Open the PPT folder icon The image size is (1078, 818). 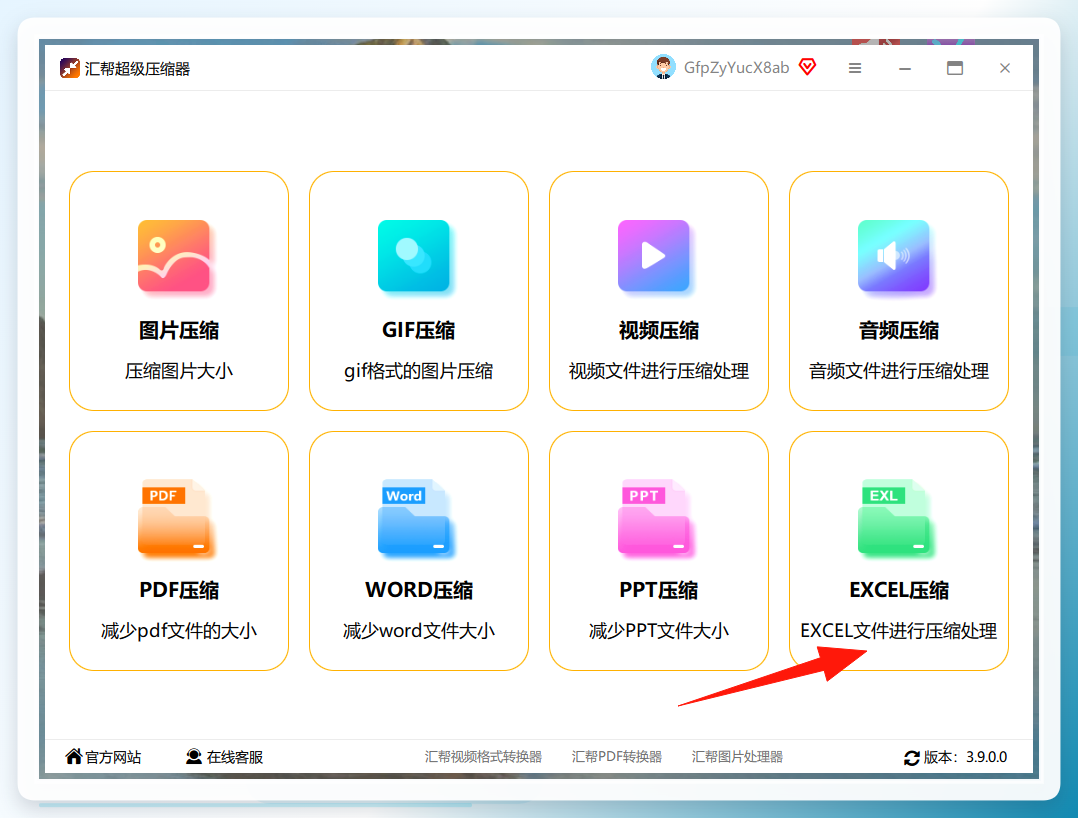pyautogui.click(x=653, y=517)
